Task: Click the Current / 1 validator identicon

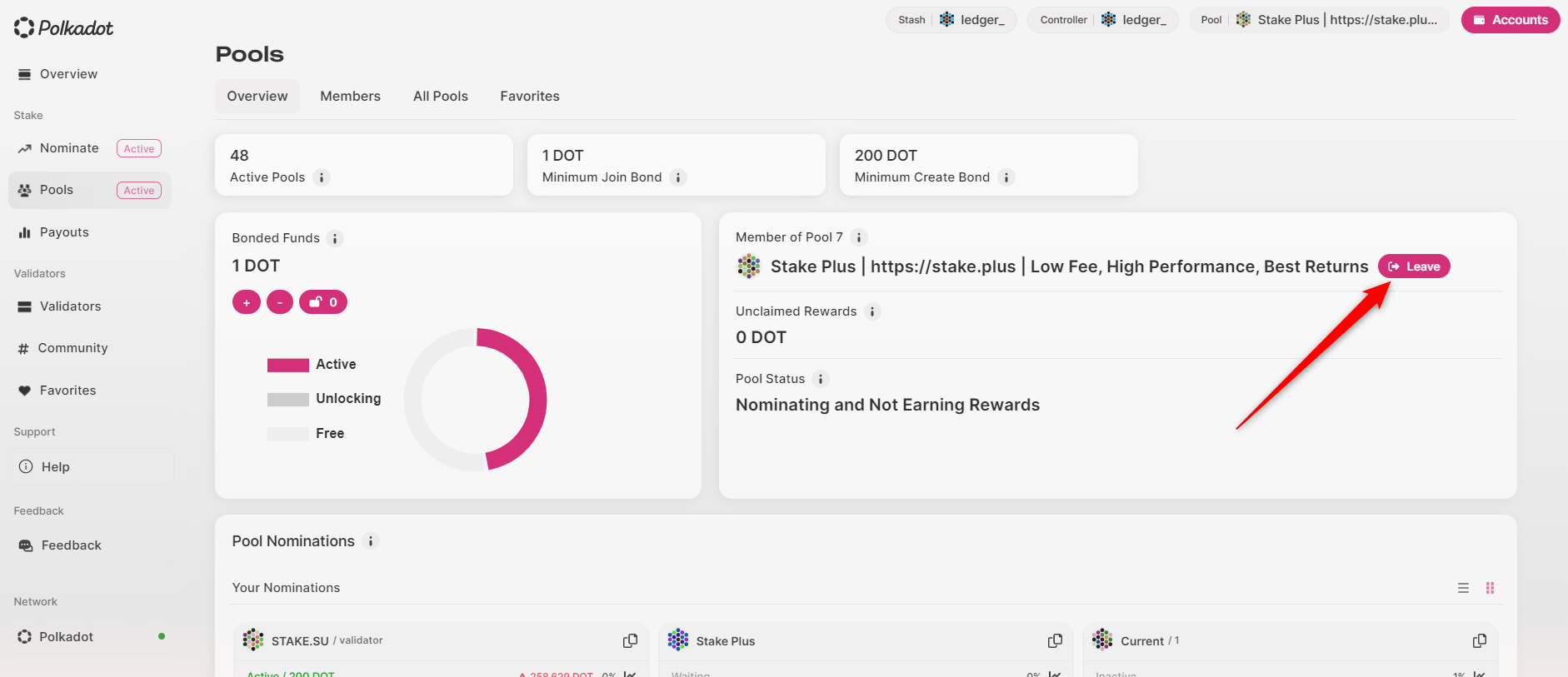Action: (x=1102, y=640)
